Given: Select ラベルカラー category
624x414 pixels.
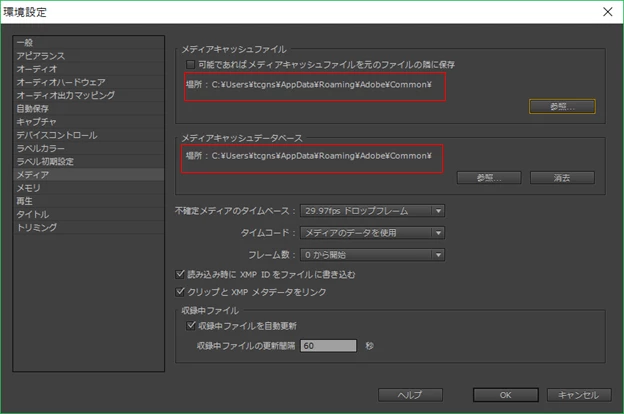Looking at the screenshot, I should click(x=88, y=148).
